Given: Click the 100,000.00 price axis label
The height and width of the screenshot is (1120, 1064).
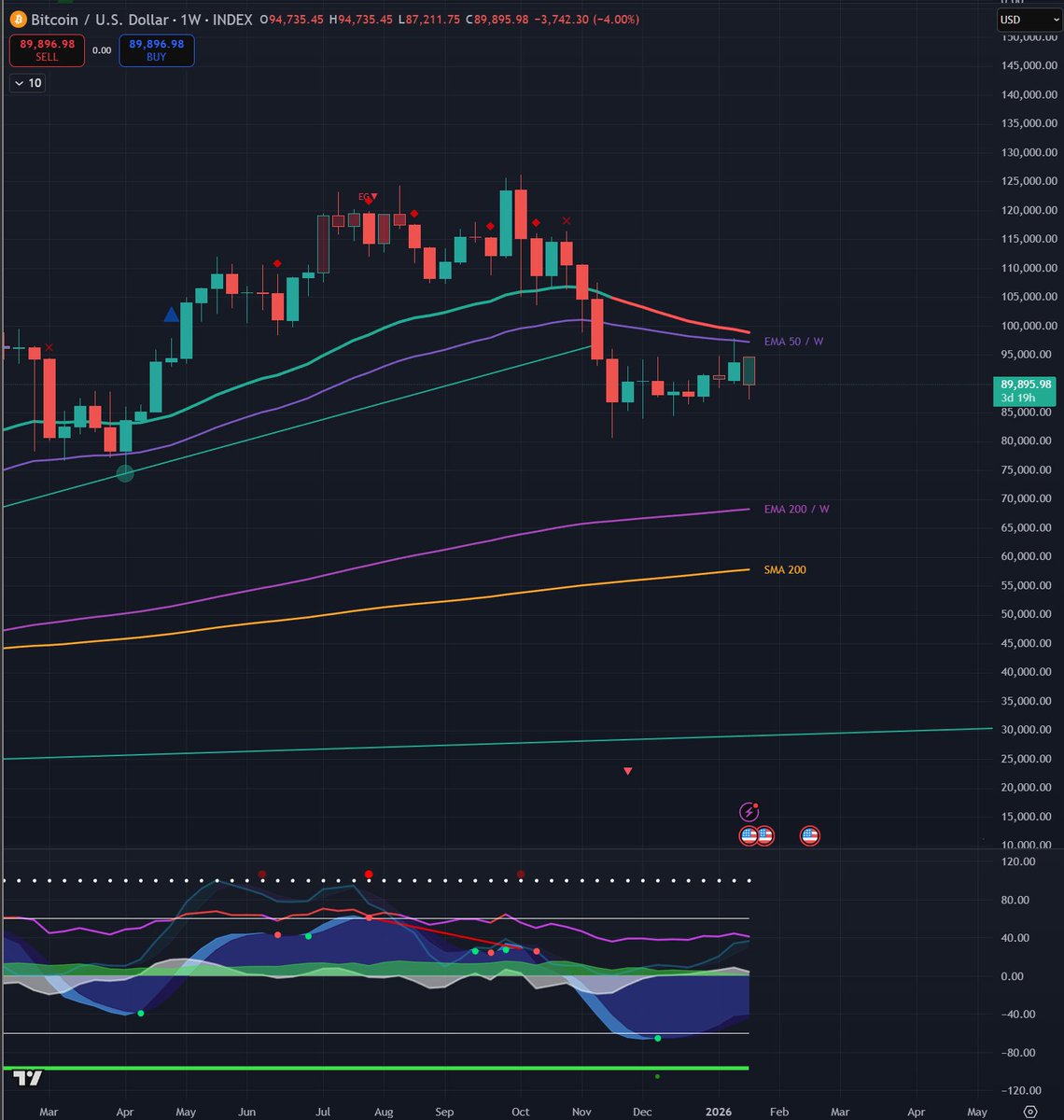Looking at the screenshot, I should (1028, 326).
